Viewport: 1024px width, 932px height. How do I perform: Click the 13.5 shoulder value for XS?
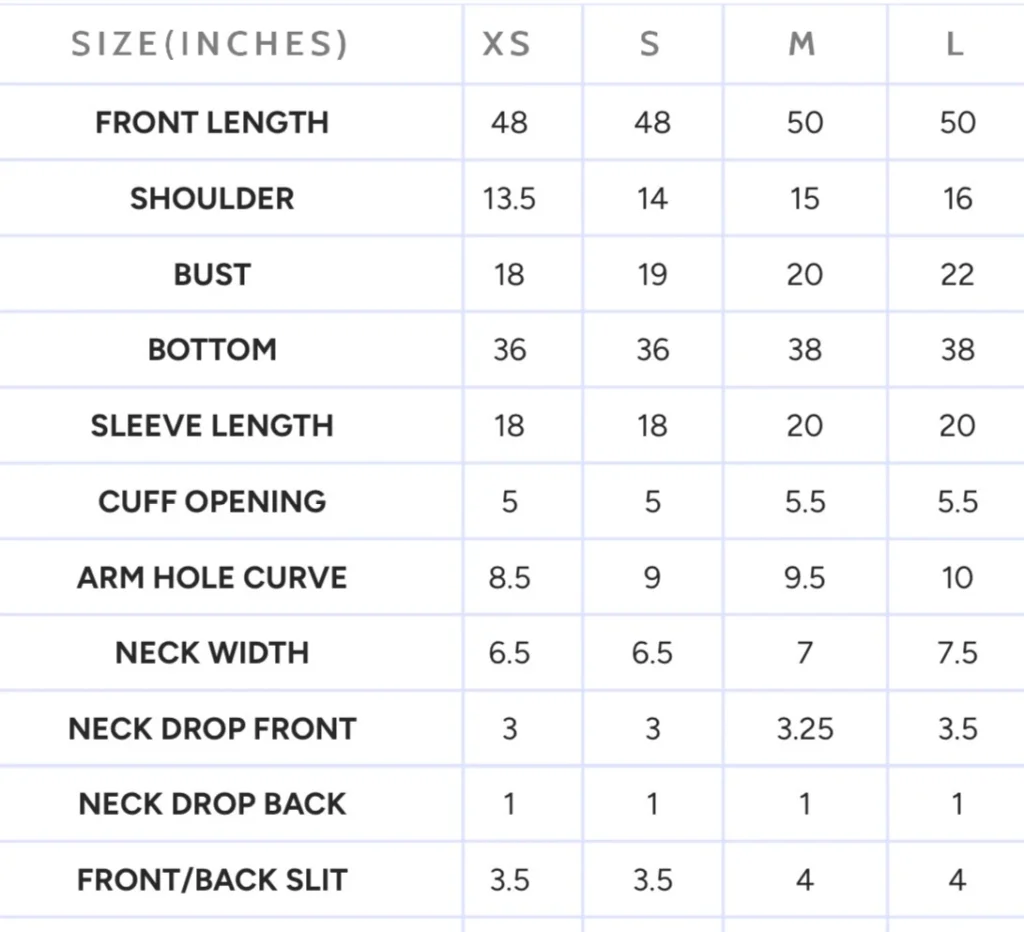tap(509, 199)
